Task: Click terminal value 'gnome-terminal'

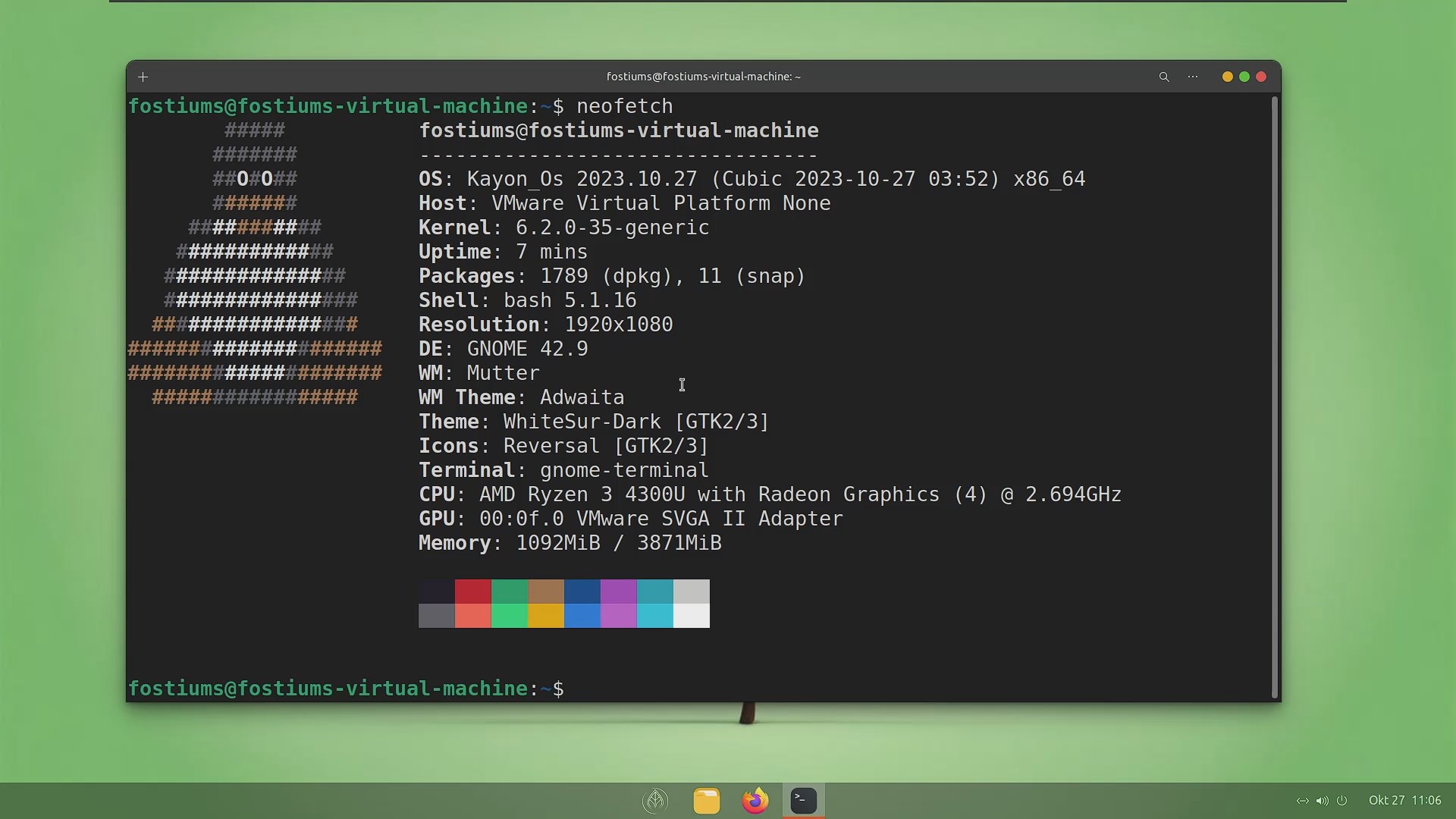Action: click(624, 470)
